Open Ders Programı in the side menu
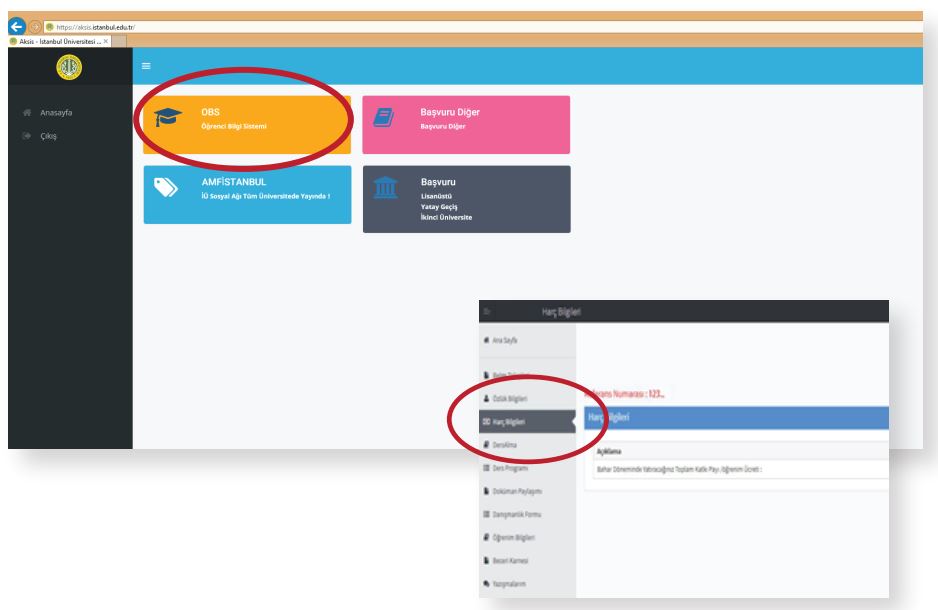The image size is (938, 610). click(505, 468)
